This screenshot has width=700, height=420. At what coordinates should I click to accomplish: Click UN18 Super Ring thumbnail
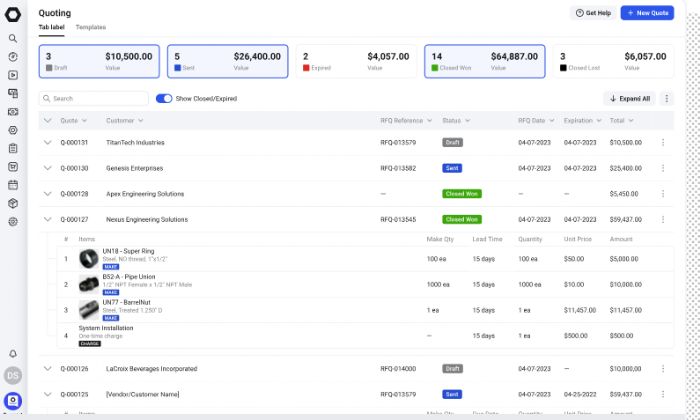coord(88,258)
